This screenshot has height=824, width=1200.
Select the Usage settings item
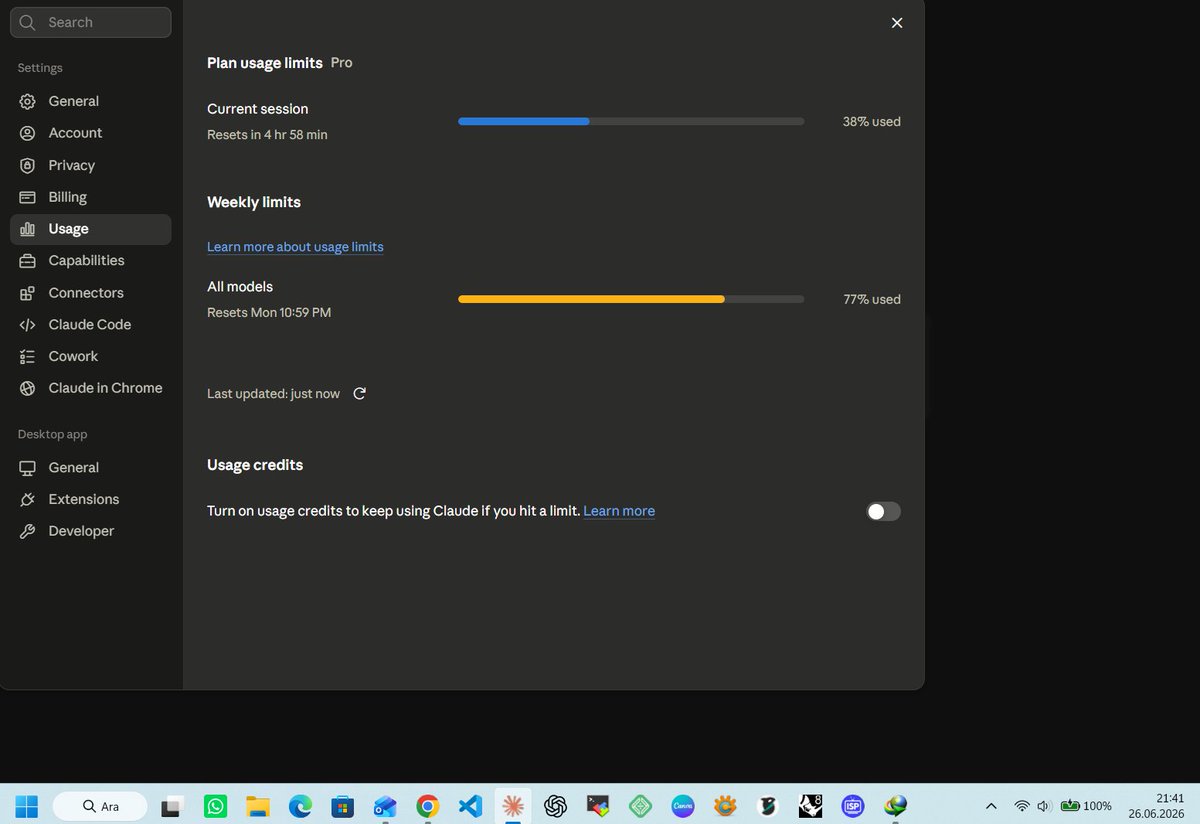91,229
